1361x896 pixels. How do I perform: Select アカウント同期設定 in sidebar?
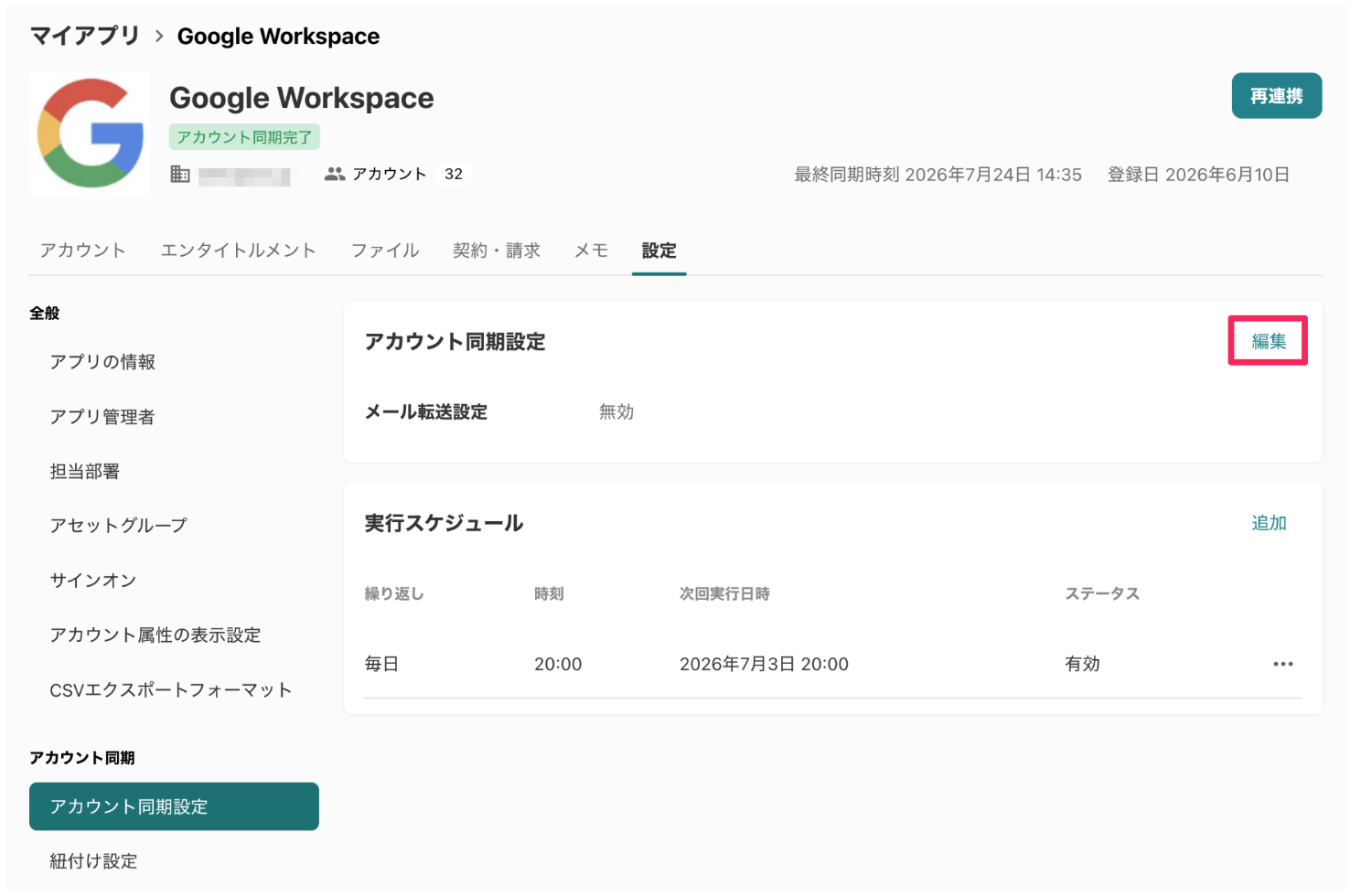(x=174, y=806)
